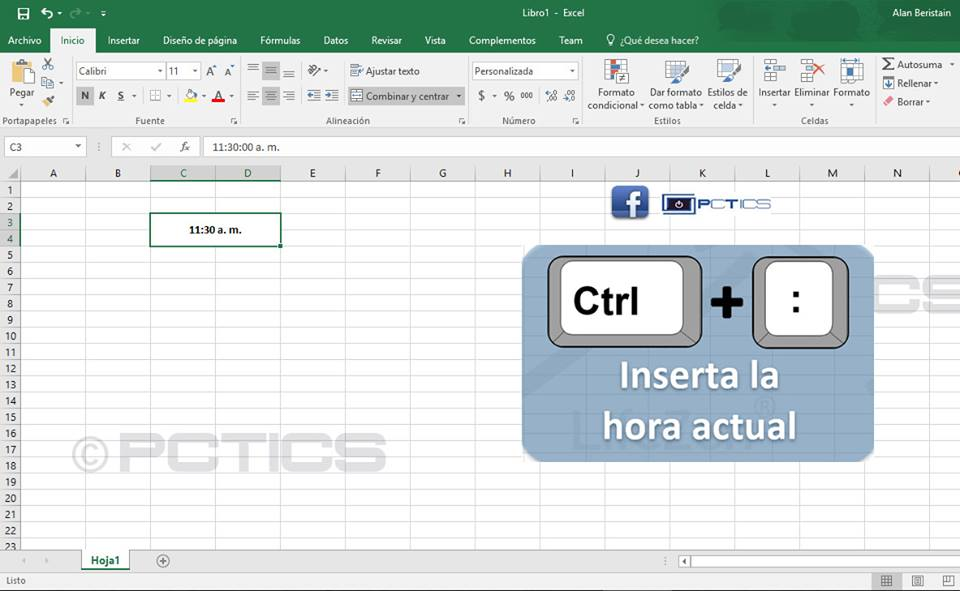Increase font size with large A icon
The height and width of the screenshot is (591, 960).
[211, 71]
